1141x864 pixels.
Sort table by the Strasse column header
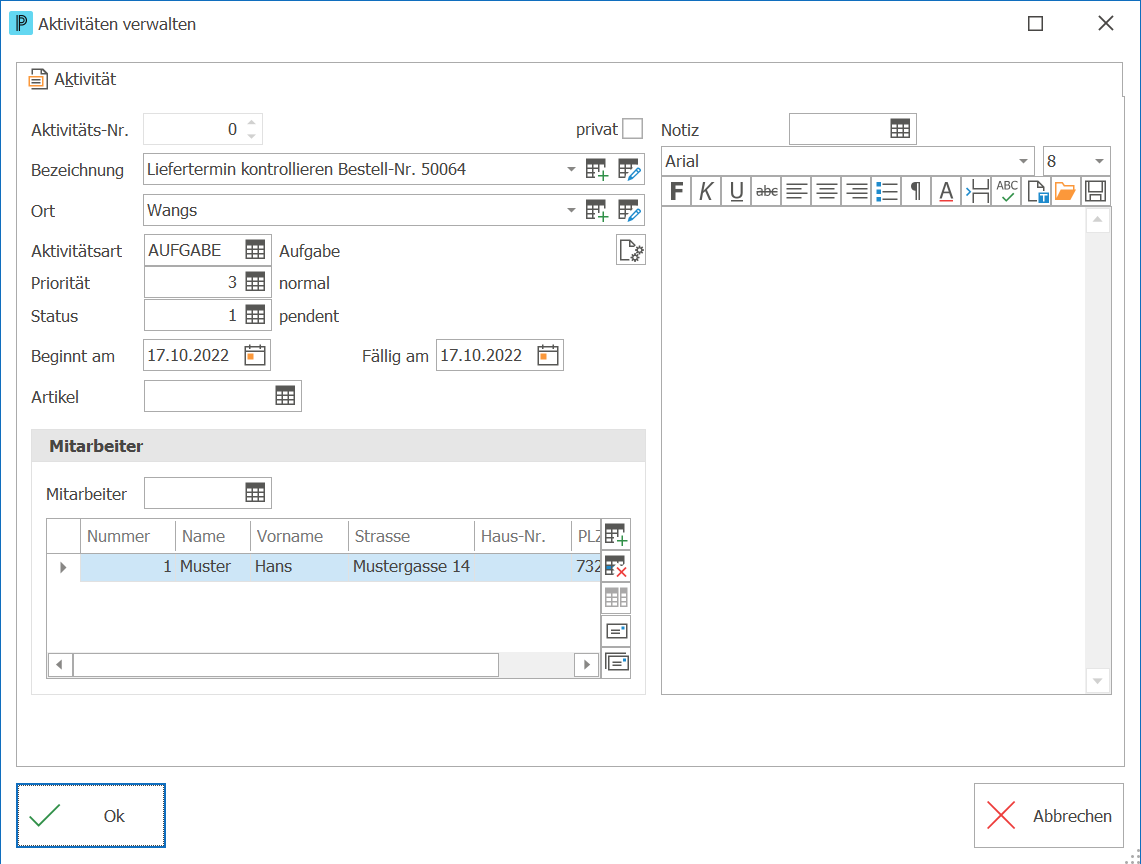coord(410,536)
